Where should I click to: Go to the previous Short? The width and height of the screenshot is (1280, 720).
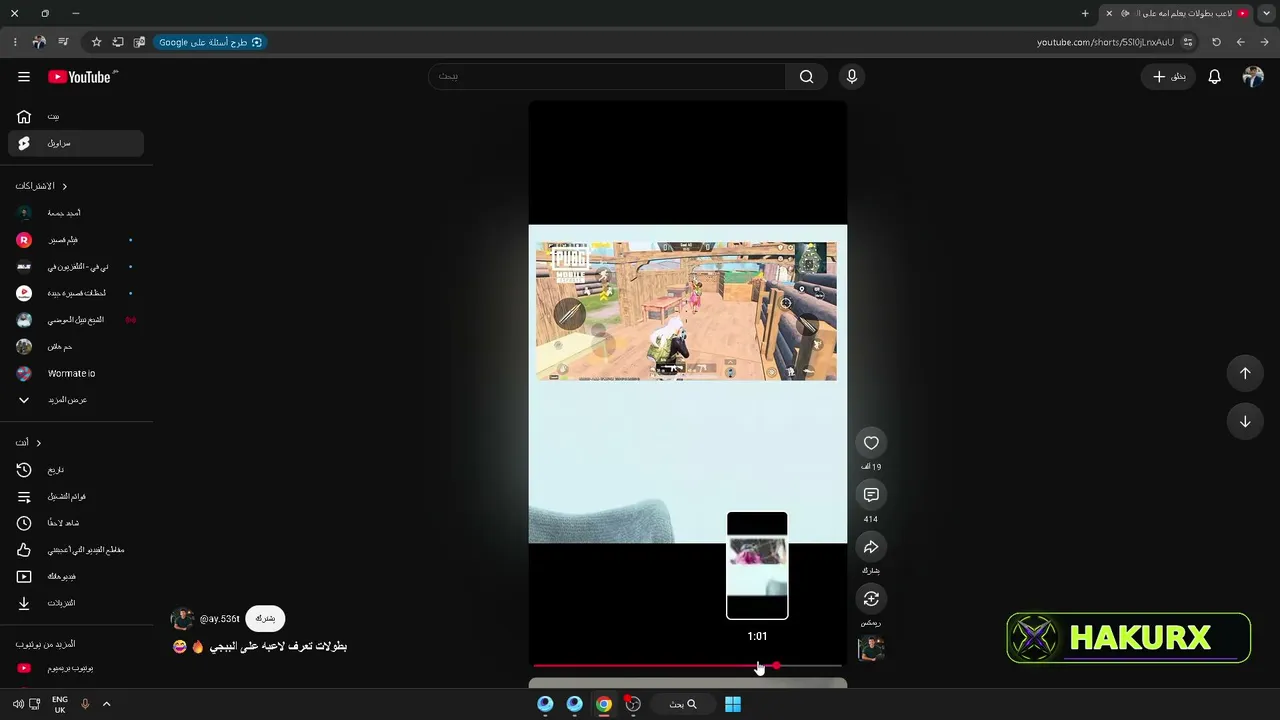[1245, 373]
